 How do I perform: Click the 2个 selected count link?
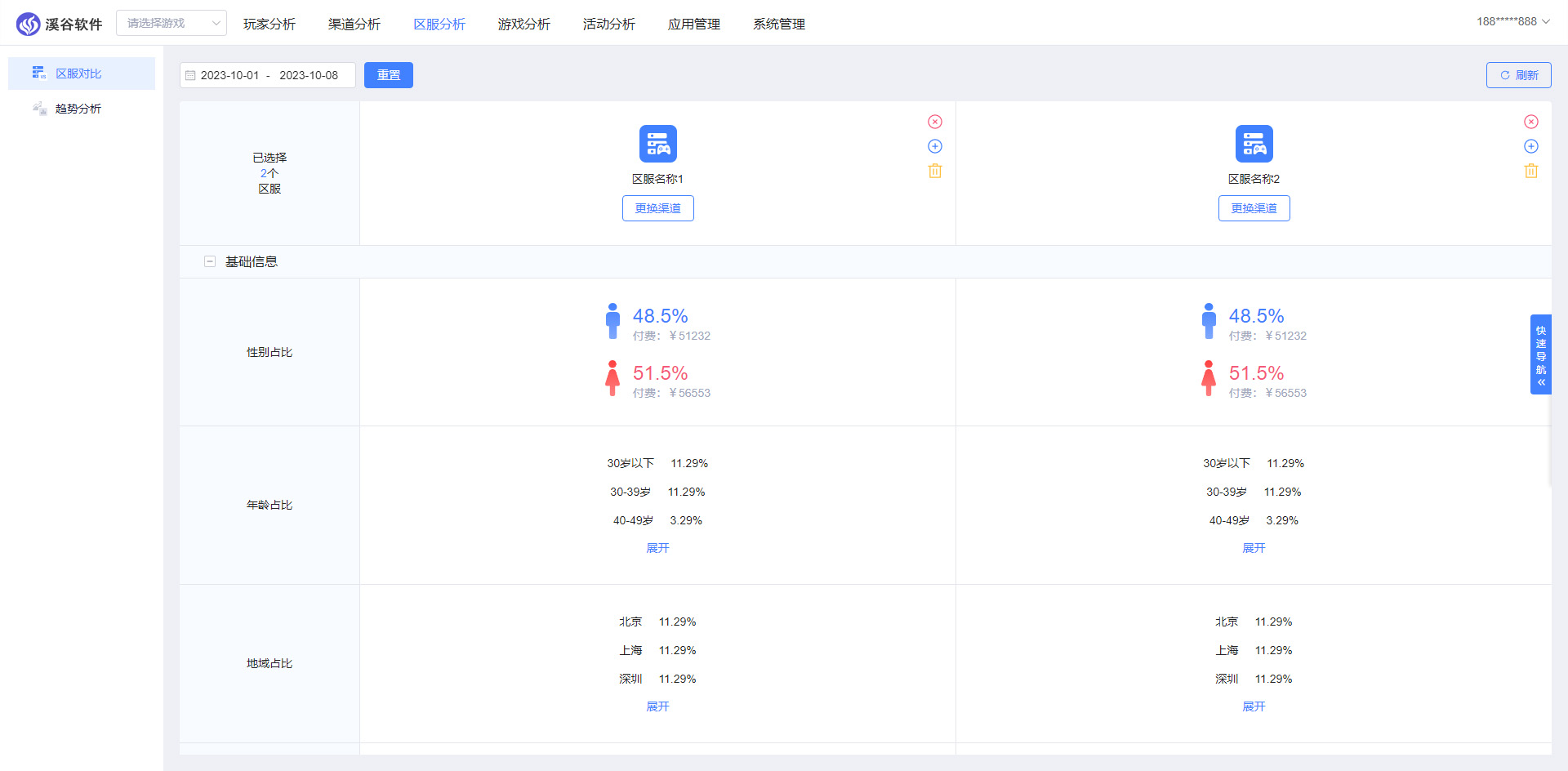269,173
